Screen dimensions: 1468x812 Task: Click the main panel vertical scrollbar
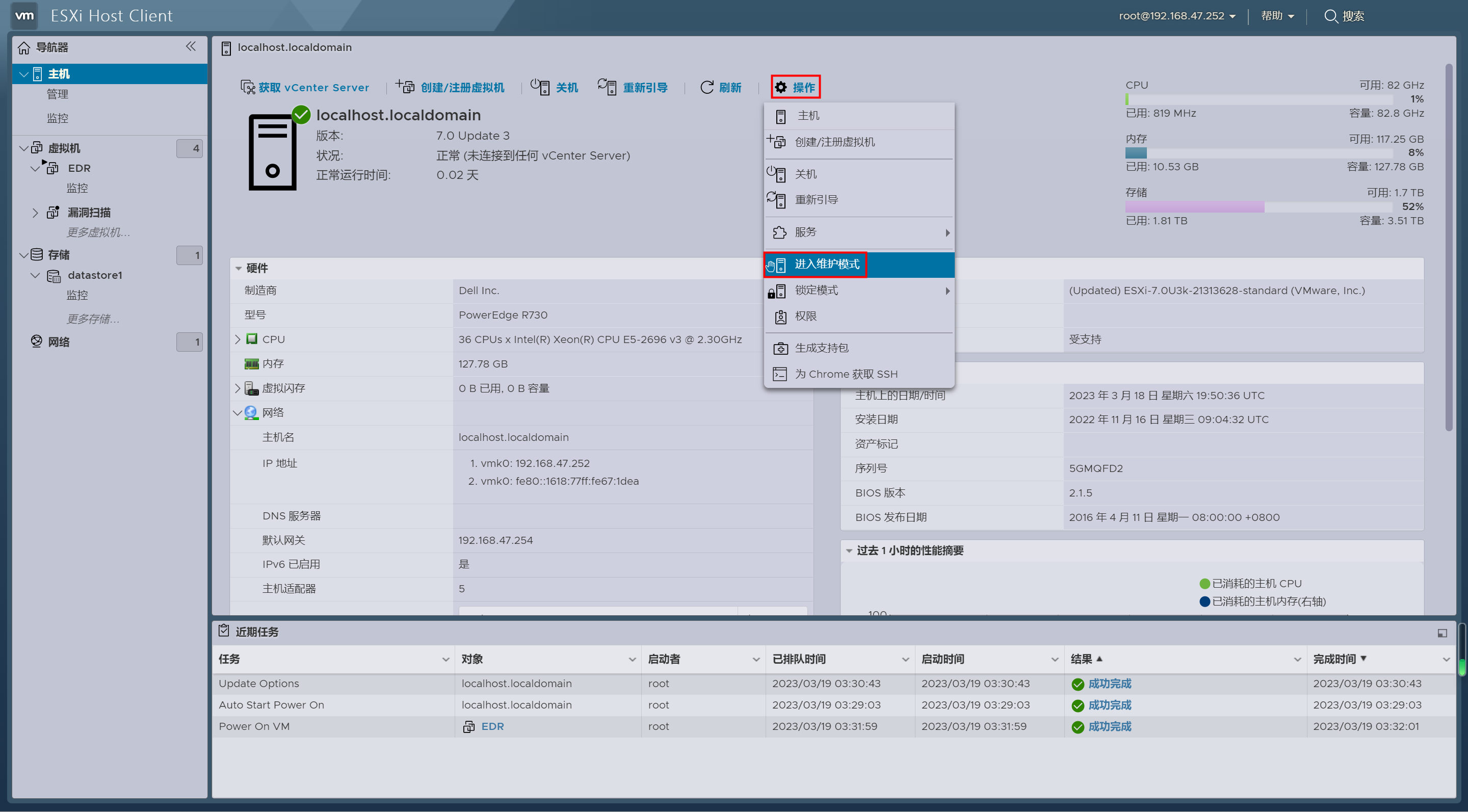[x=1449, y=247]
